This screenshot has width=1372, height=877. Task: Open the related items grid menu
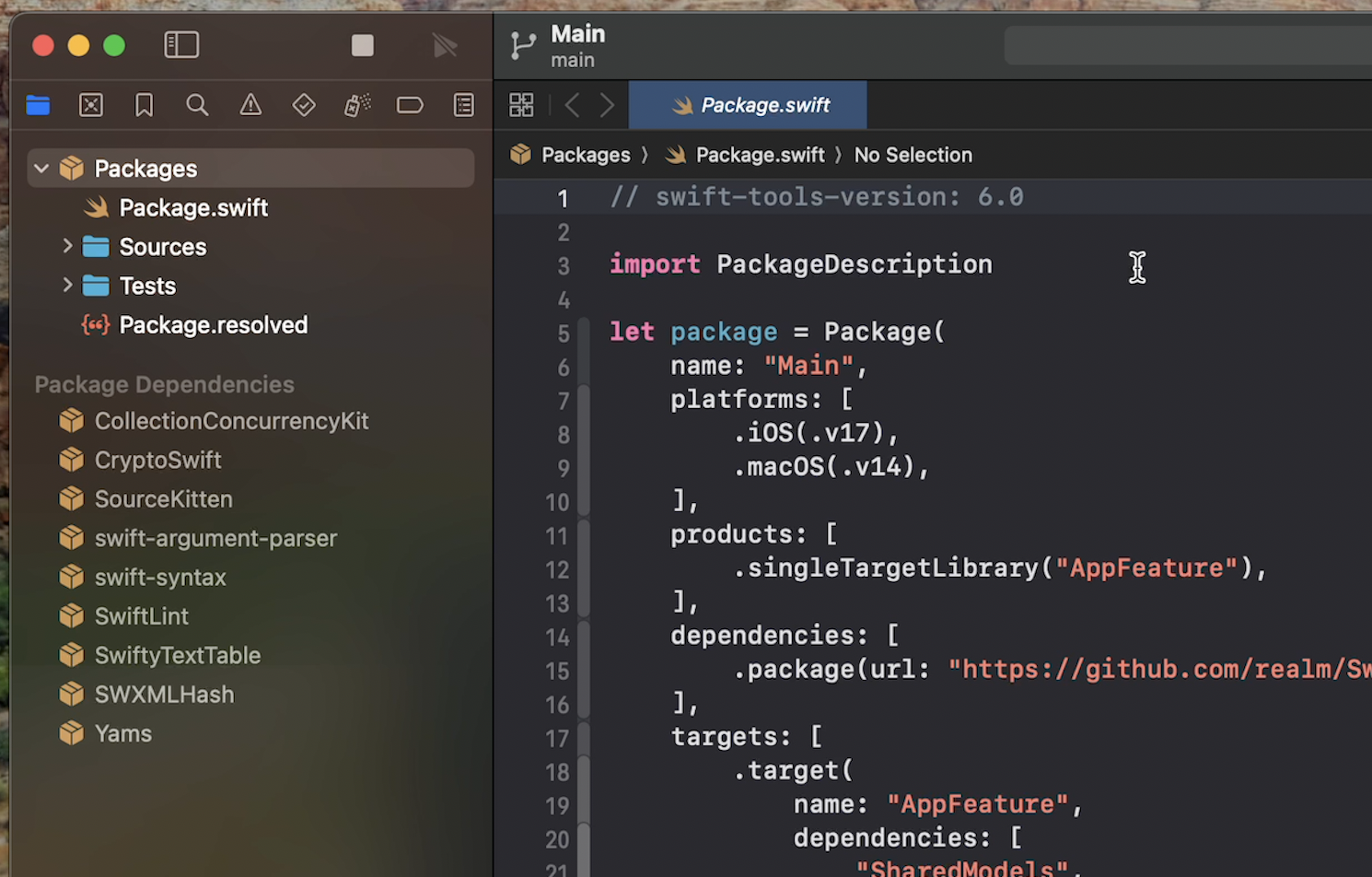[521, 106]
